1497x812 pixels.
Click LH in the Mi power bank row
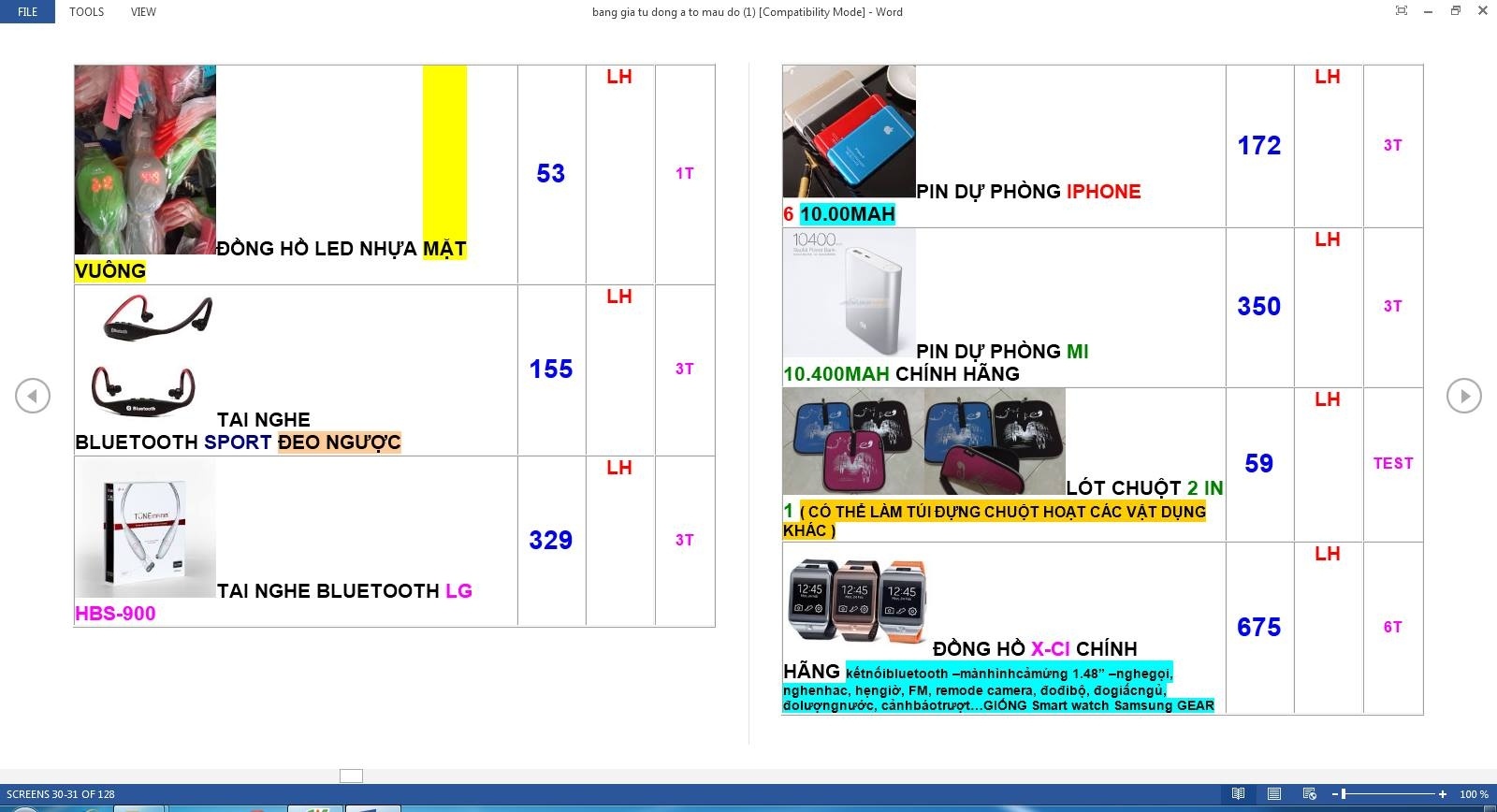pos(1328,240)
